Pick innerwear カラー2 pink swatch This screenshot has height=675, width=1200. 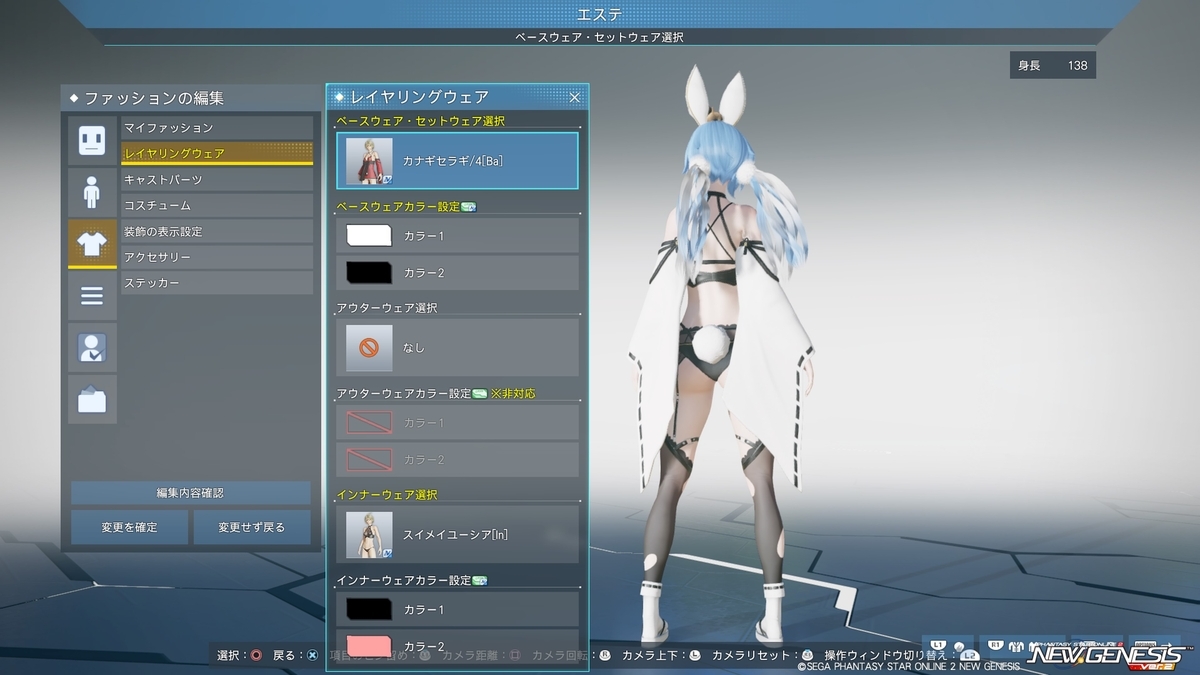click(x=368, y=644)
